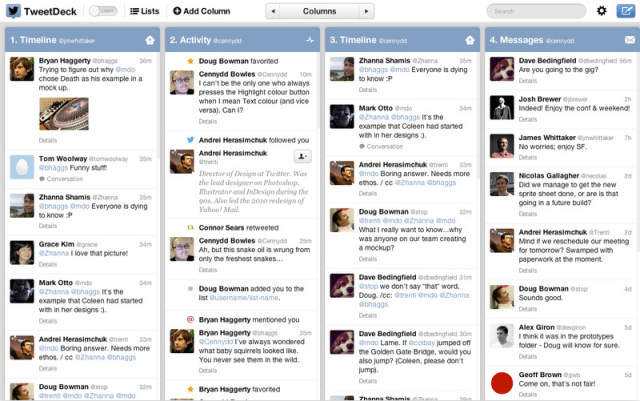Open Details under Andrei Herasimchuk's rescheduling message
This screenshot has width=640, height=401.
(528, 270)
